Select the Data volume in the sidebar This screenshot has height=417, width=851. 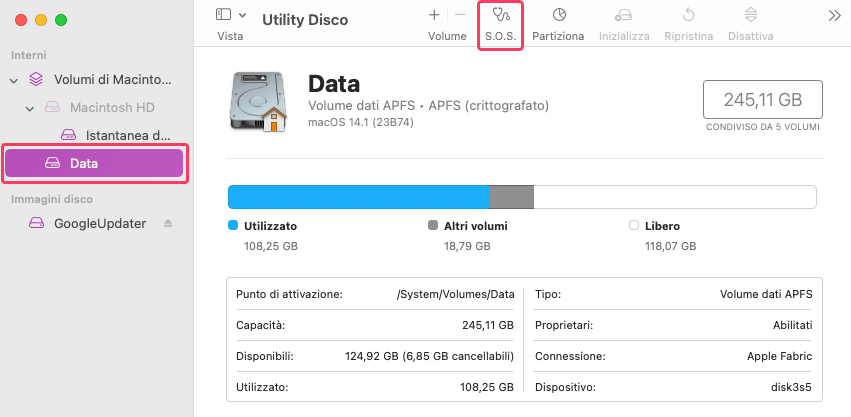(96, 163)
